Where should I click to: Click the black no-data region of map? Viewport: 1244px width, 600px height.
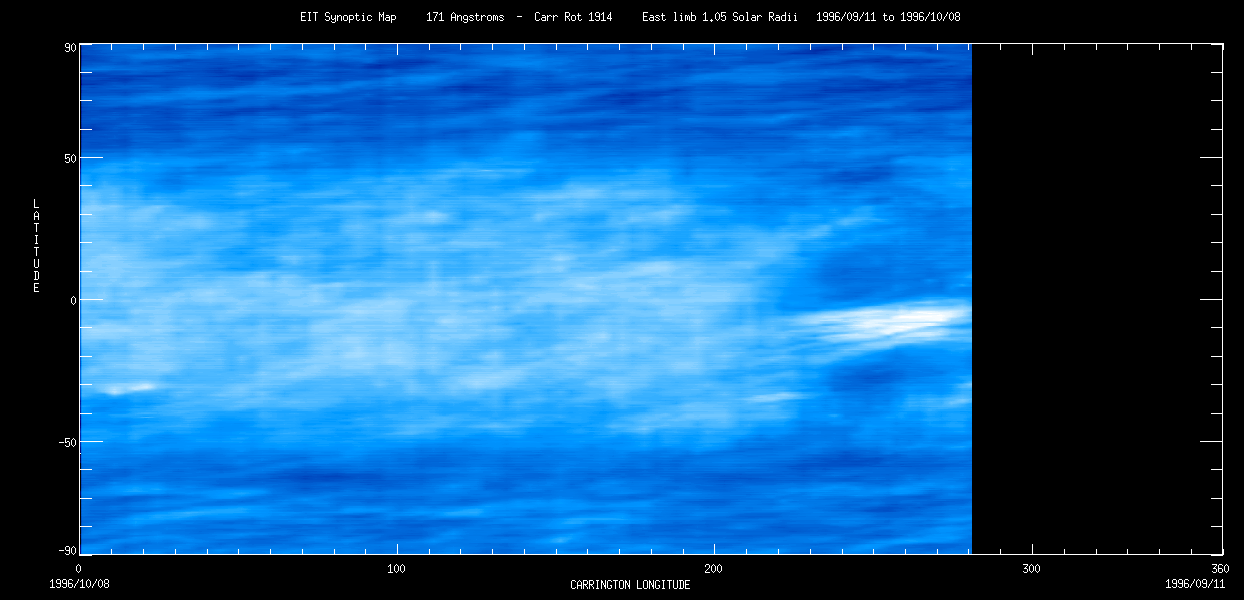pos(1097,299)
